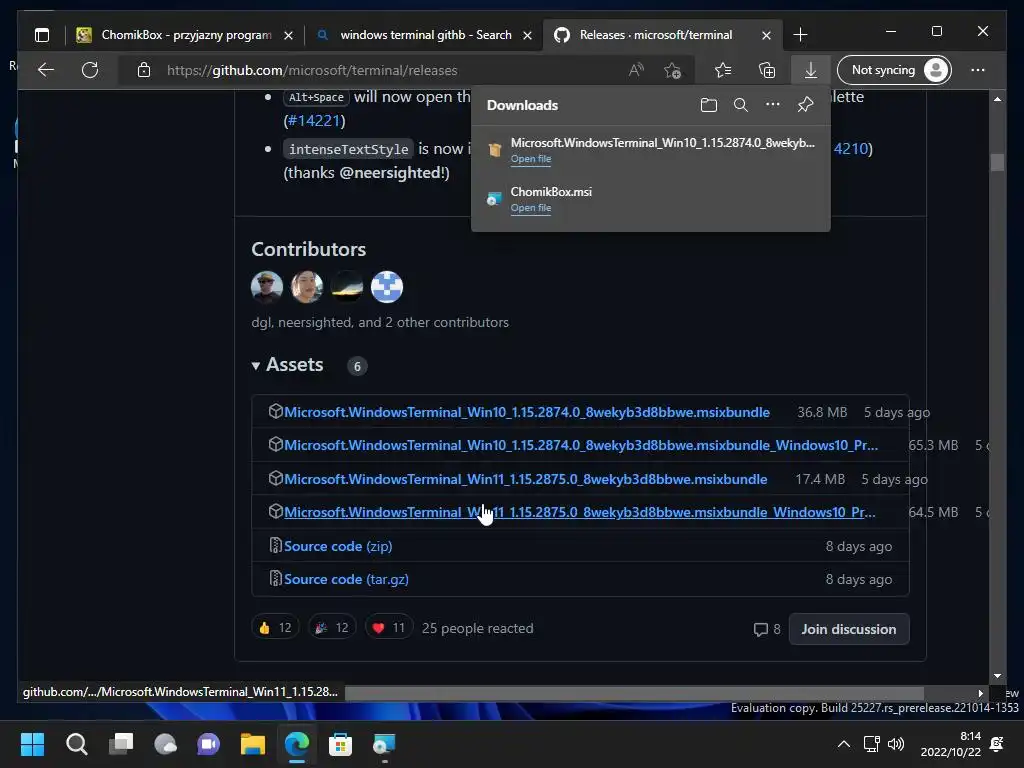This screenshot has height=768, width=1024.
Task: Click the horizontal scrollbar at page bottom
Action: tap(633, 693)
